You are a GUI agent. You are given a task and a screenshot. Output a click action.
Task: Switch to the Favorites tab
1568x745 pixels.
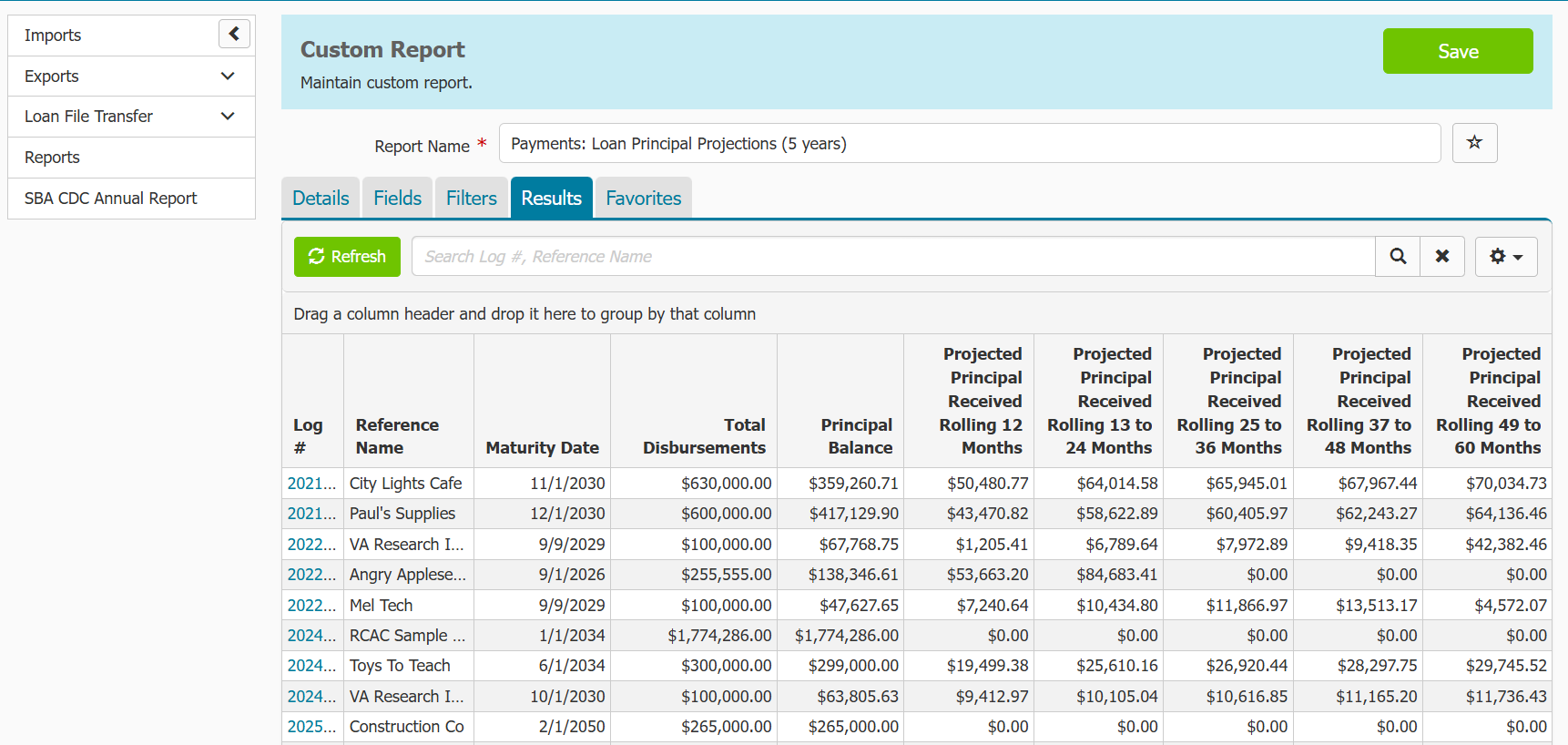click(644, 198)
